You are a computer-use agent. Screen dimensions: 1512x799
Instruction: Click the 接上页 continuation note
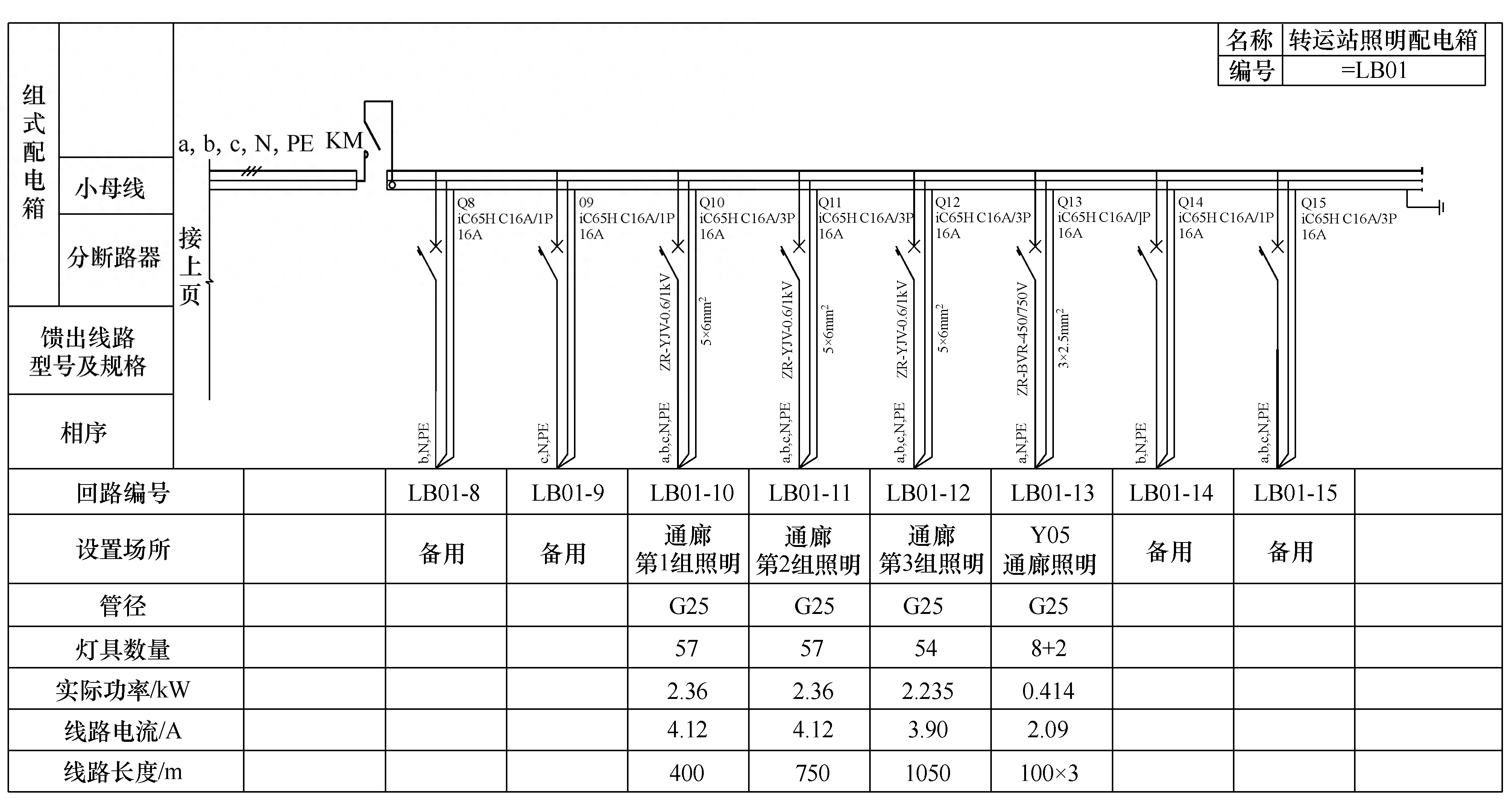tap(190, 267)
